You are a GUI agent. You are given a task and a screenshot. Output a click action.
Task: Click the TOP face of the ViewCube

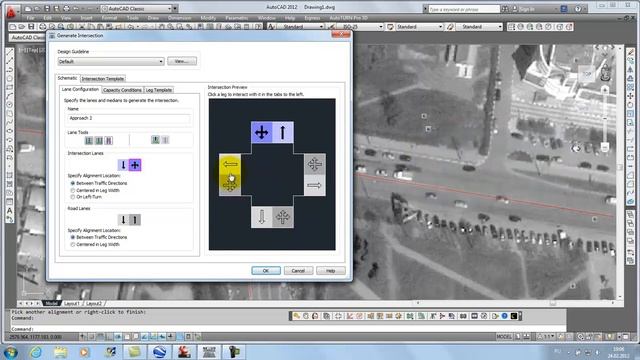[587, 74]
